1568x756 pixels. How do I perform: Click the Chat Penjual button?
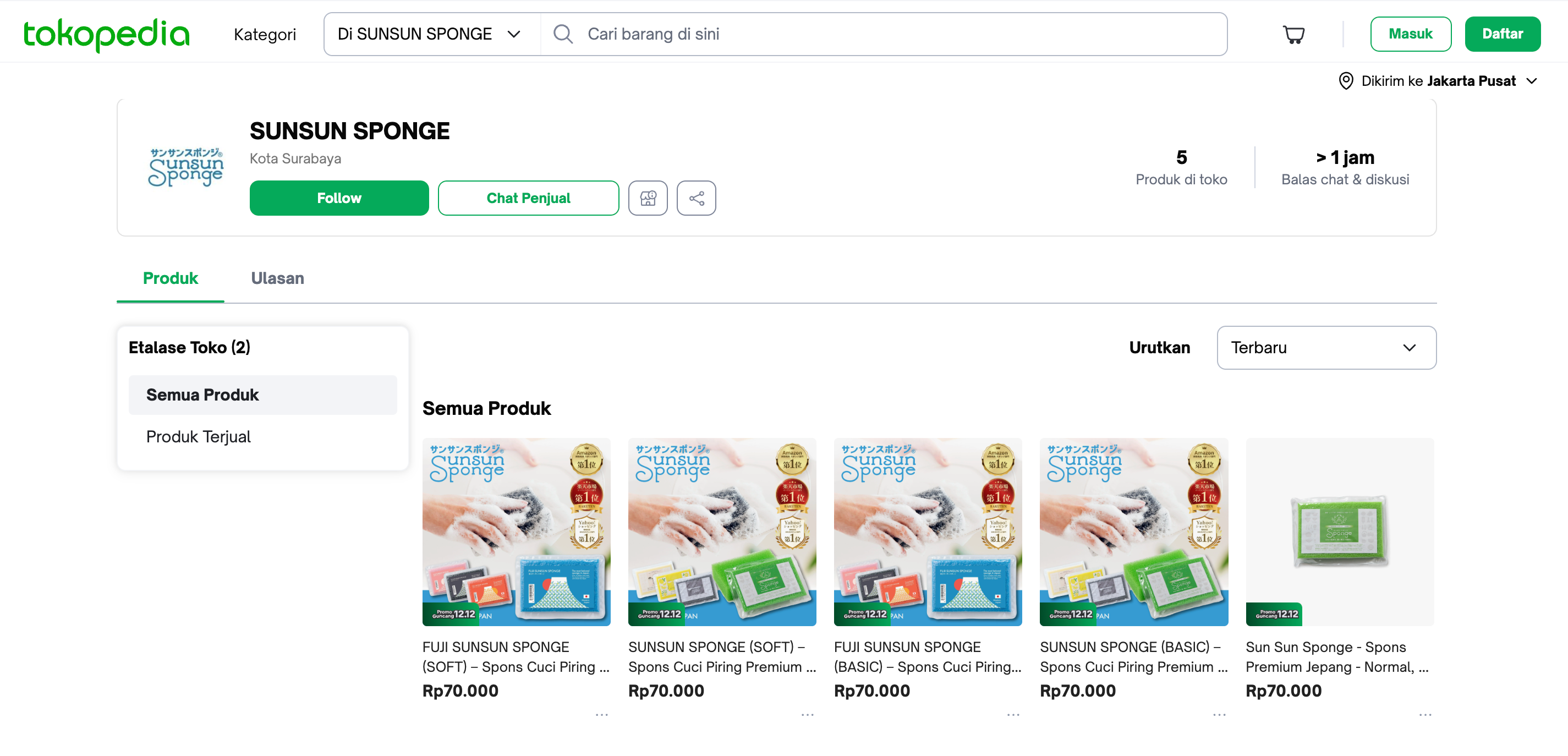pyautogui.click(x=528, y=198)
